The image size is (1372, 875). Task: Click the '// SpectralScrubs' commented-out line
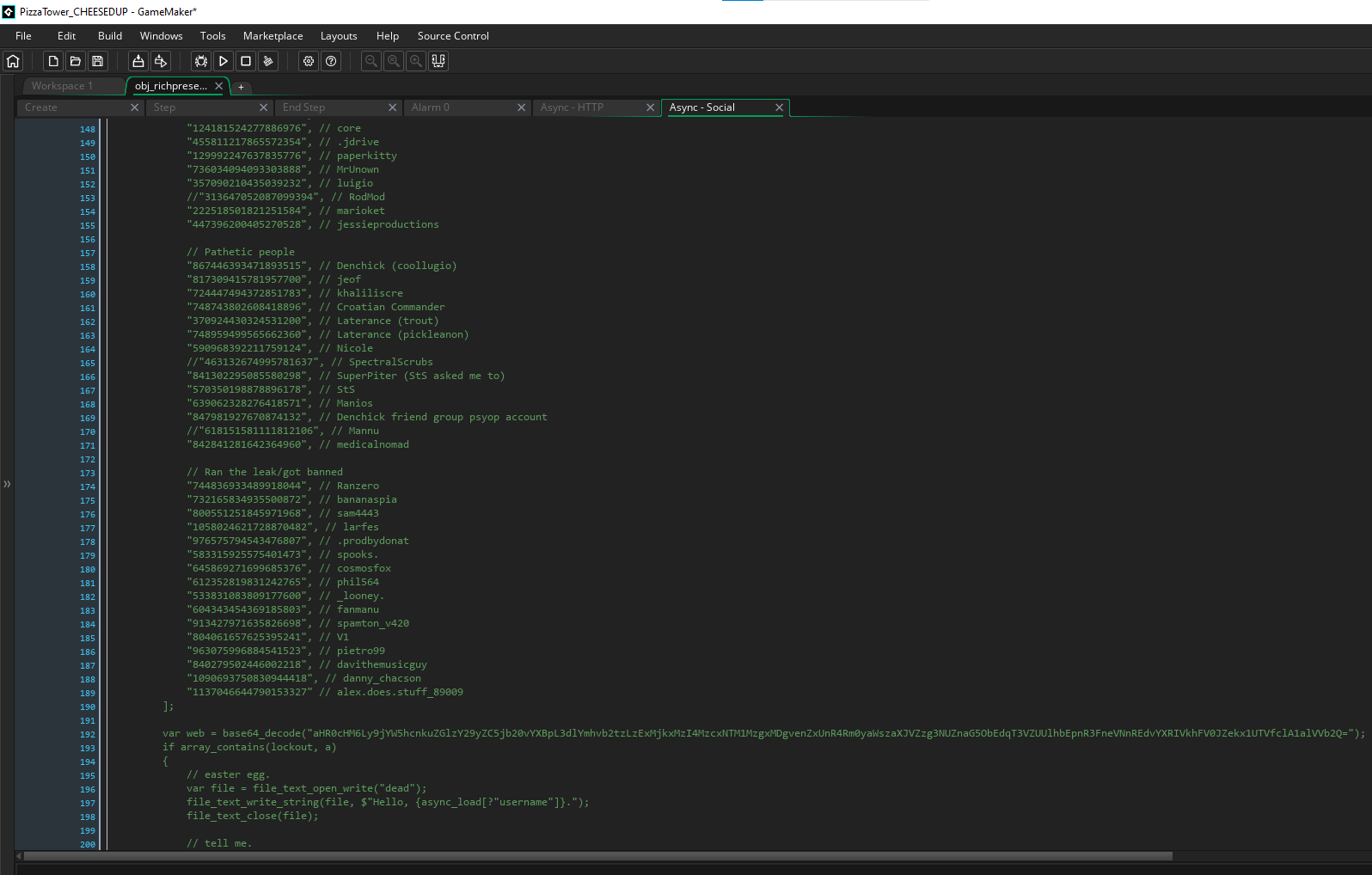coord(309,362)
